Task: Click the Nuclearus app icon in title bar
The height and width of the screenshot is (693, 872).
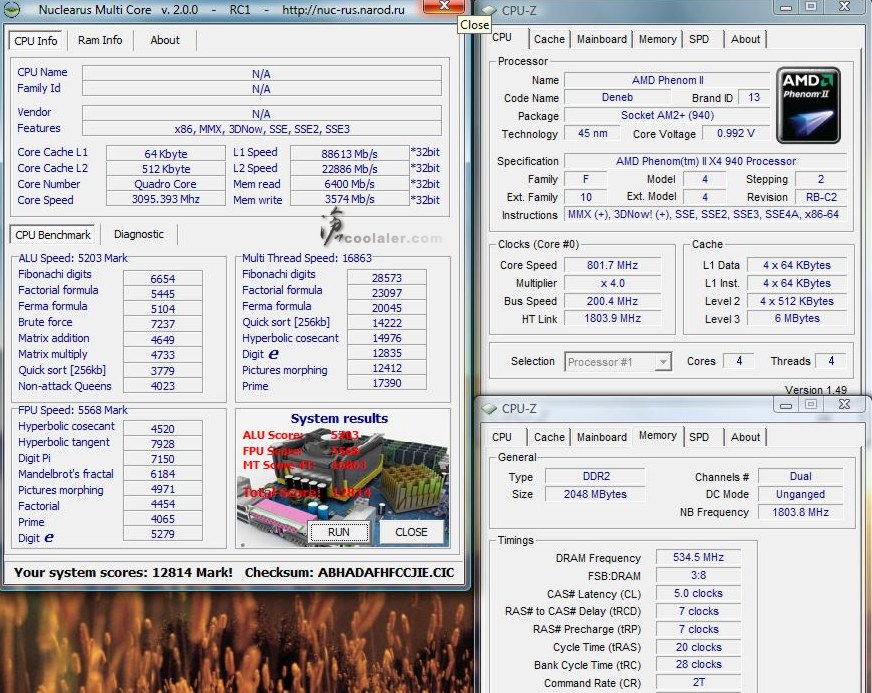Action: [x=12, y=8]
